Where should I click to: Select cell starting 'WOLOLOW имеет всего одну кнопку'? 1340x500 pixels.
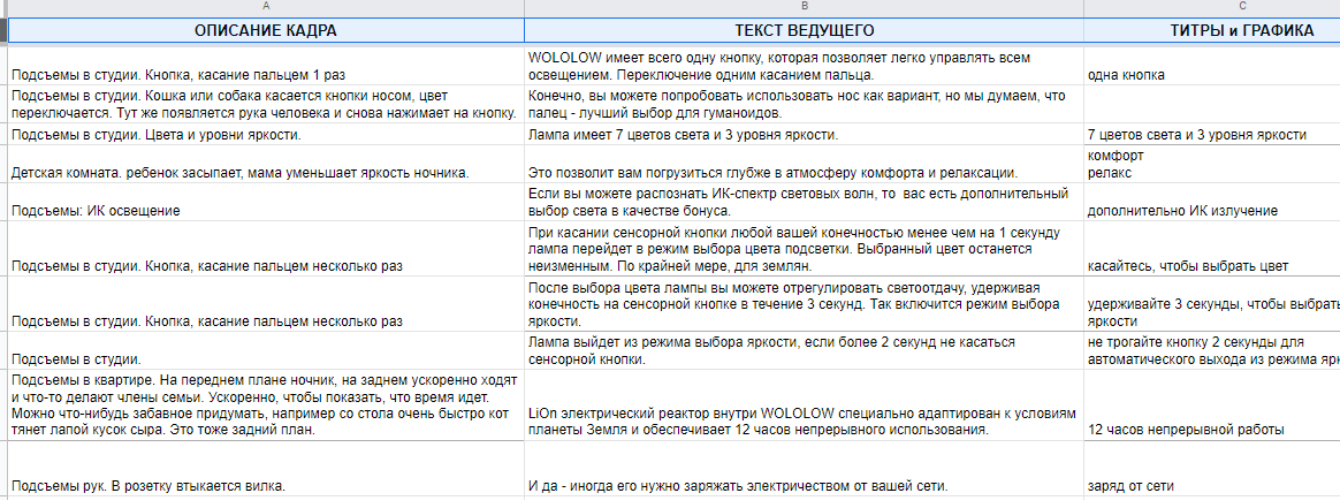click(804, 66)
